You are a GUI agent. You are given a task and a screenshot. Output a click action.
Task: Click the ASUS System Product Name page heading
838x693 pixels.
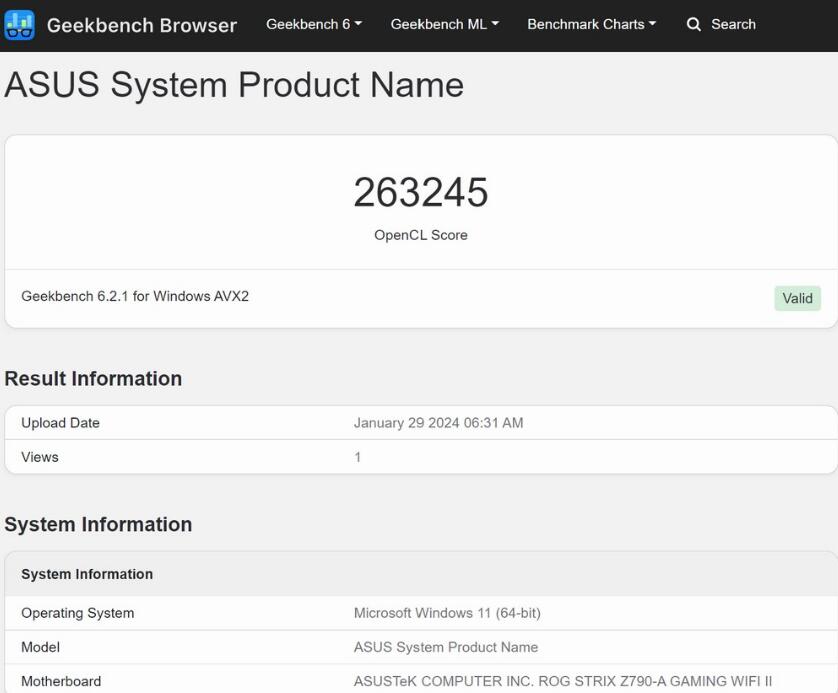(x=234, y=85)
